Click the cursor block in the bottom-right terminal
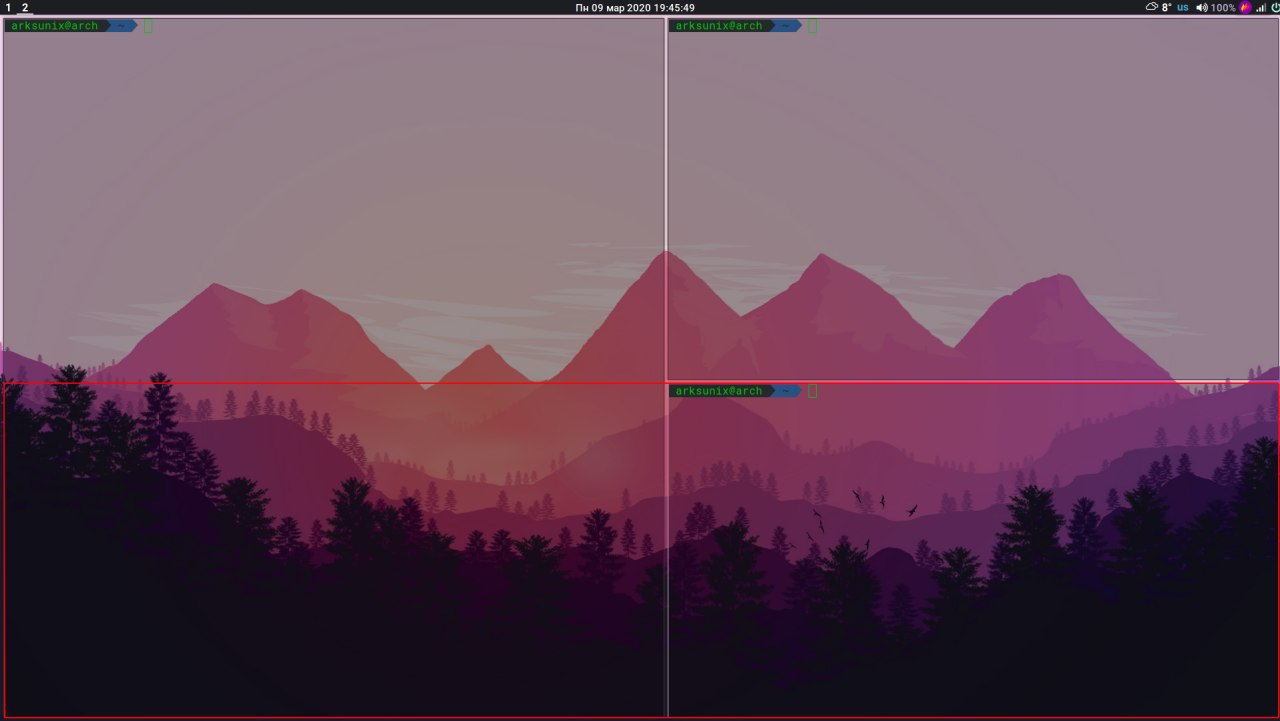Screen dimensions: 1280x721 813,391
